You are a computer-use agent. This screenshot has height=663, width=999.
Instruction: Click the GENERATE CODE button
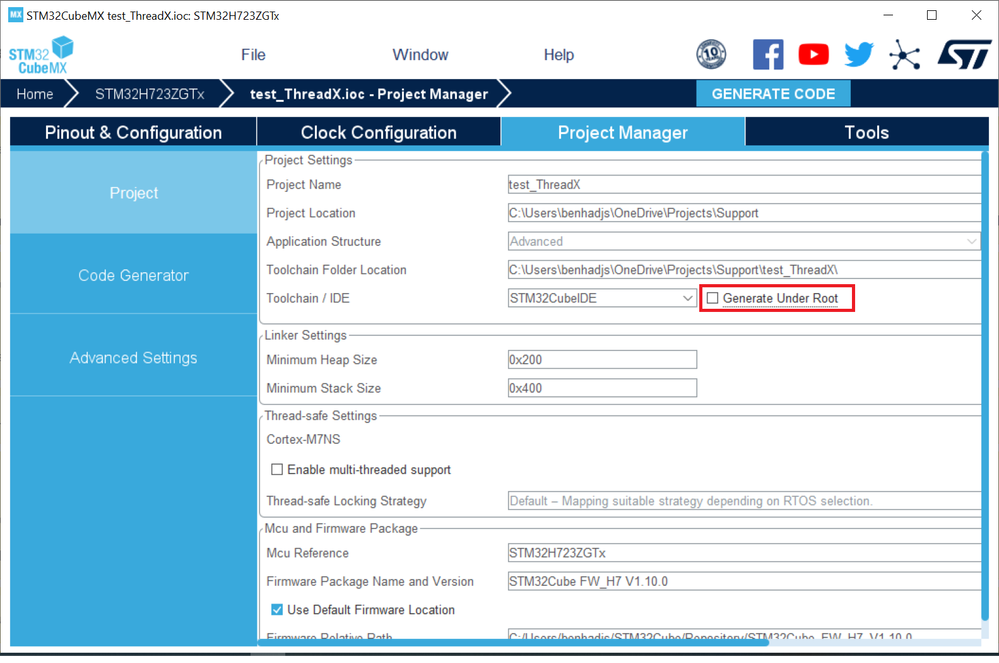pyautogui.click(x=773, y=94)
